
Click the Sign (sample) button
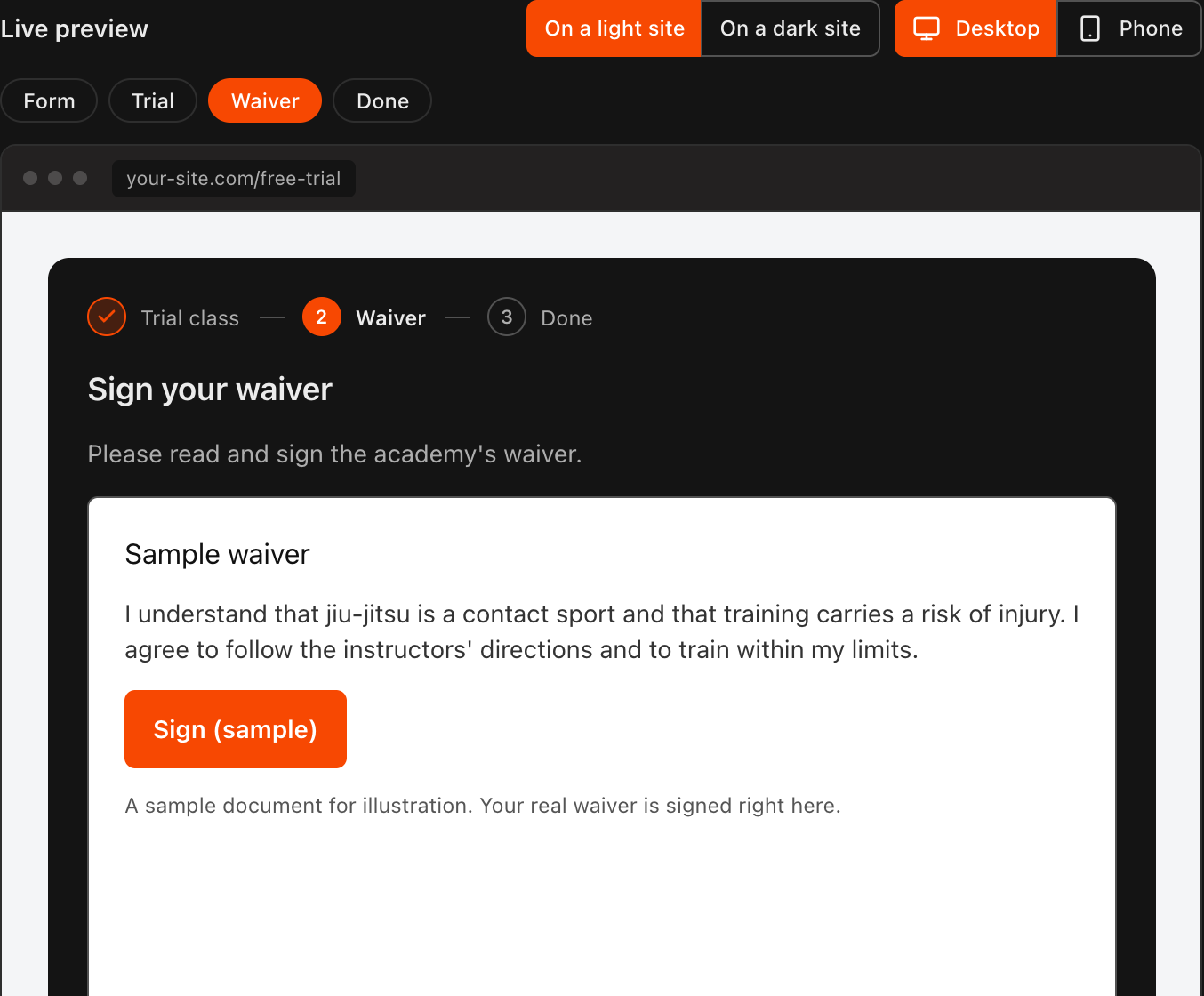[x=236, y=729]
